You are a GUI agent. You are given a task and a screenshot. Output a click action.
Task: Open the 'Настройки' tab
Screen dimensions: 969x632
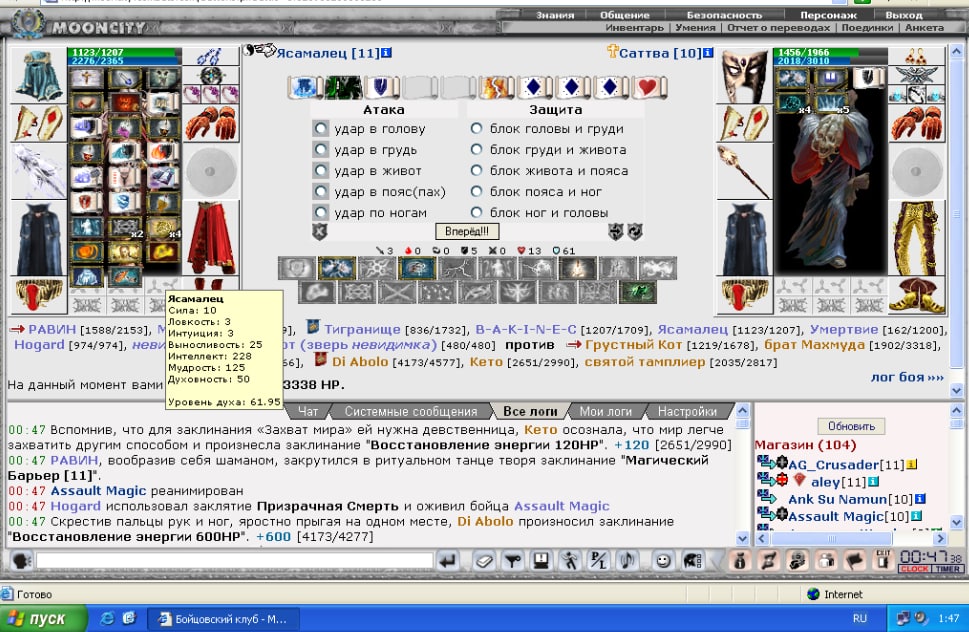(x=687, y=411)
